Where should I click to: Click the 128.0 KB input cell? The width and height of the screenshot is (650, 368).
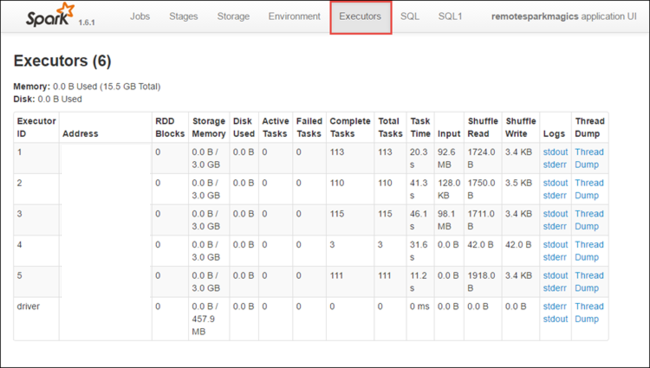click(449, 189)
